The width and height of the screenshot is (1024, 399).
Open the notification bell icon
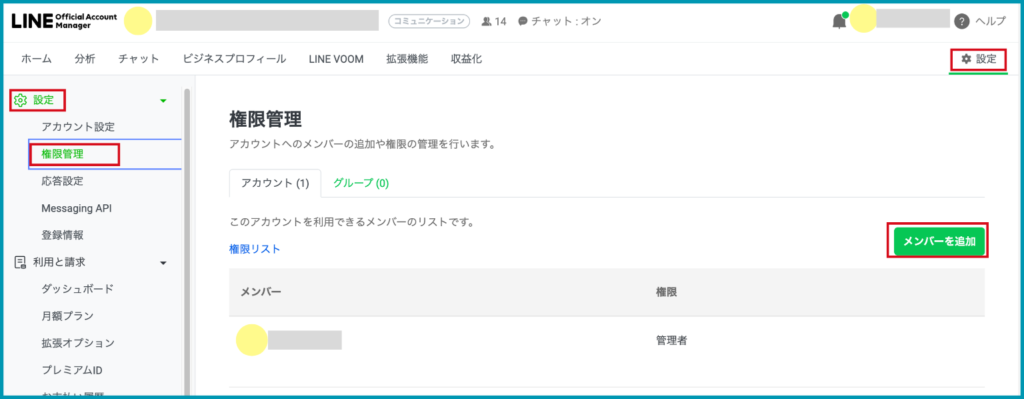coord(839,21)
